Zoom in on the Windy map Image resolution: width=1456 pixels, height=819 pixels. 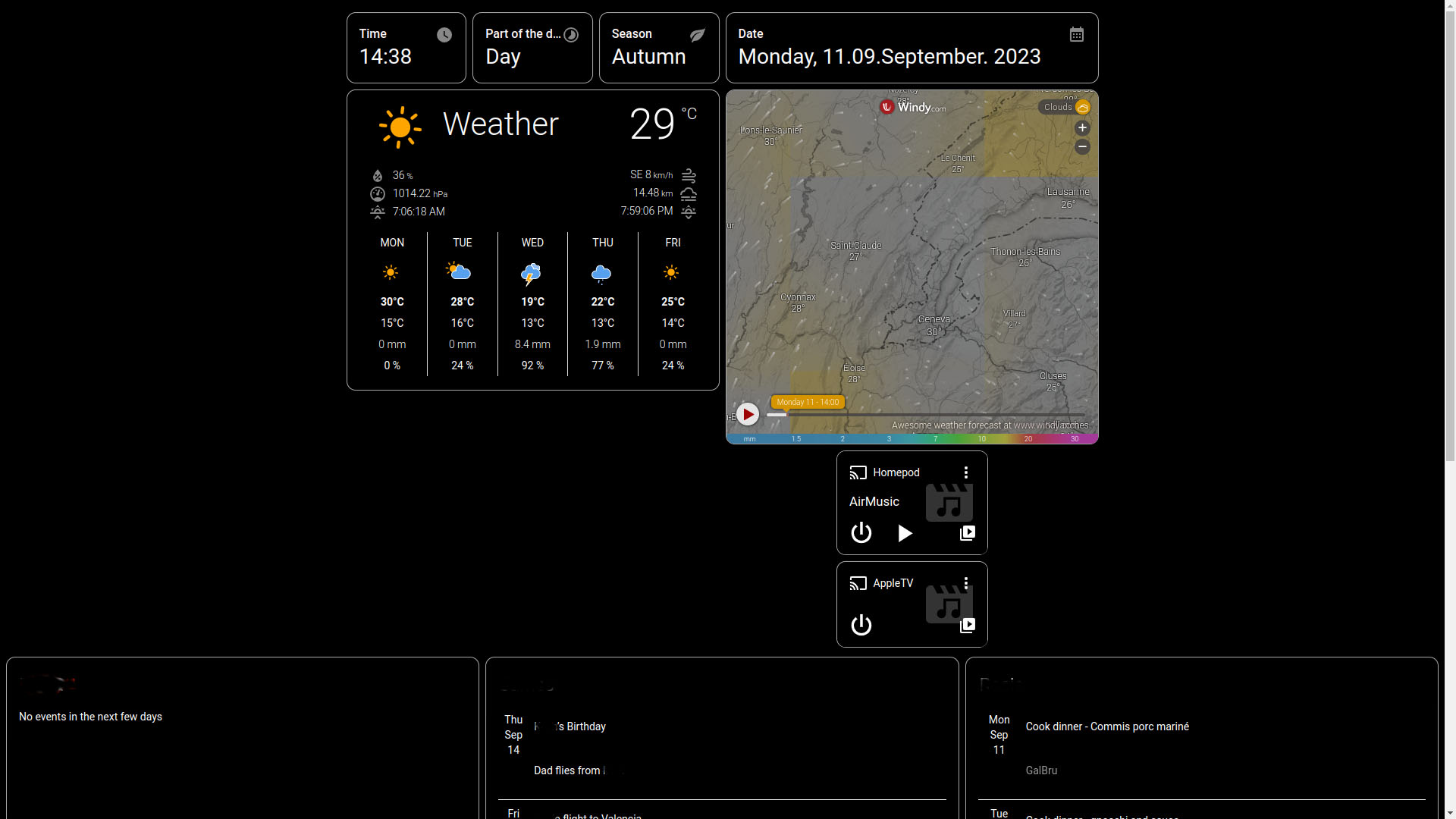pos(1082,128)
